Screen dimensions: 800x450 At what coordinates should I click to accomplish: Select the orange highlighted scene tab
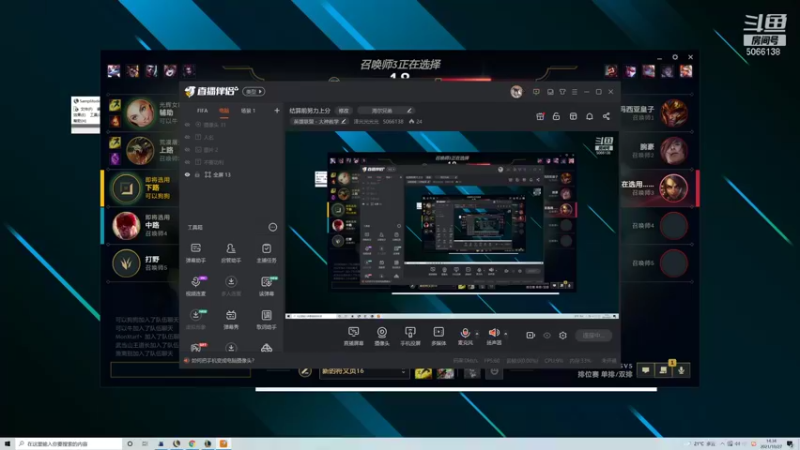tap(224, 110)
